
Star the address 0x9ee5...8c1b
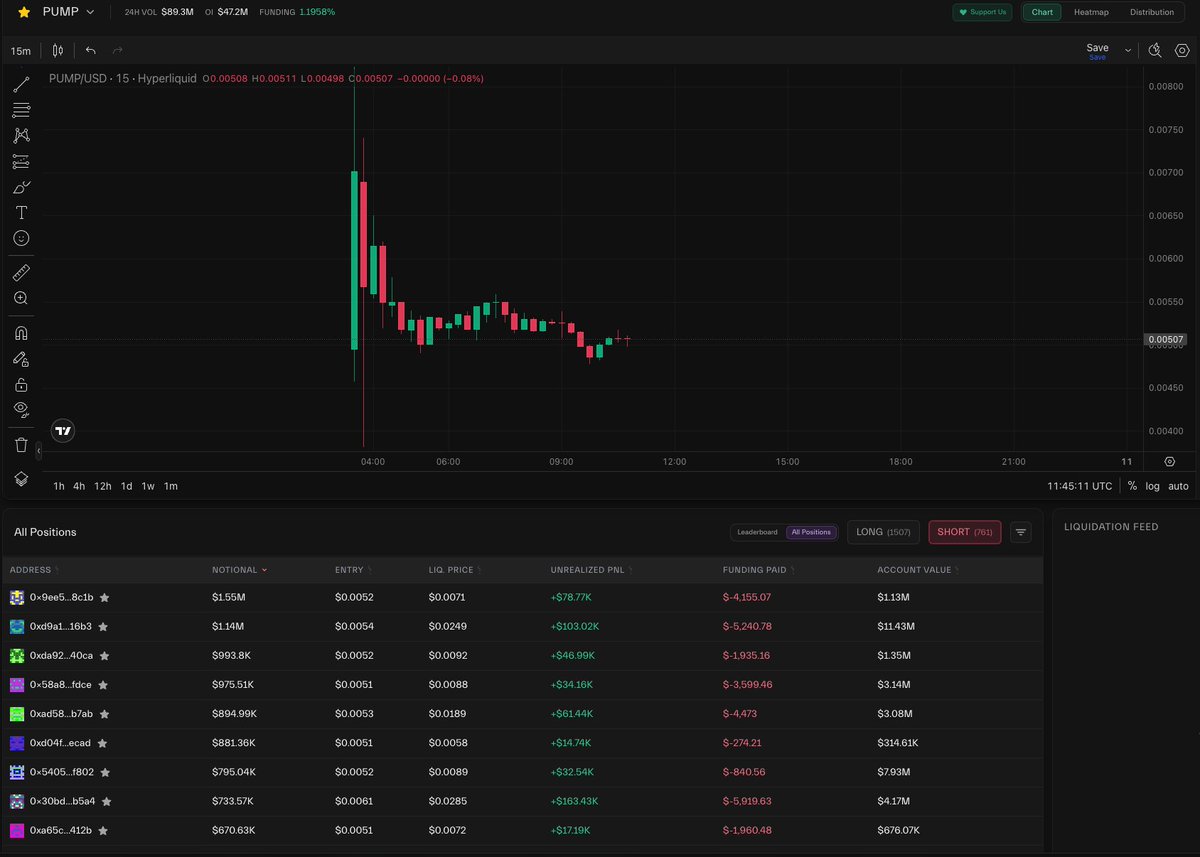104,597
